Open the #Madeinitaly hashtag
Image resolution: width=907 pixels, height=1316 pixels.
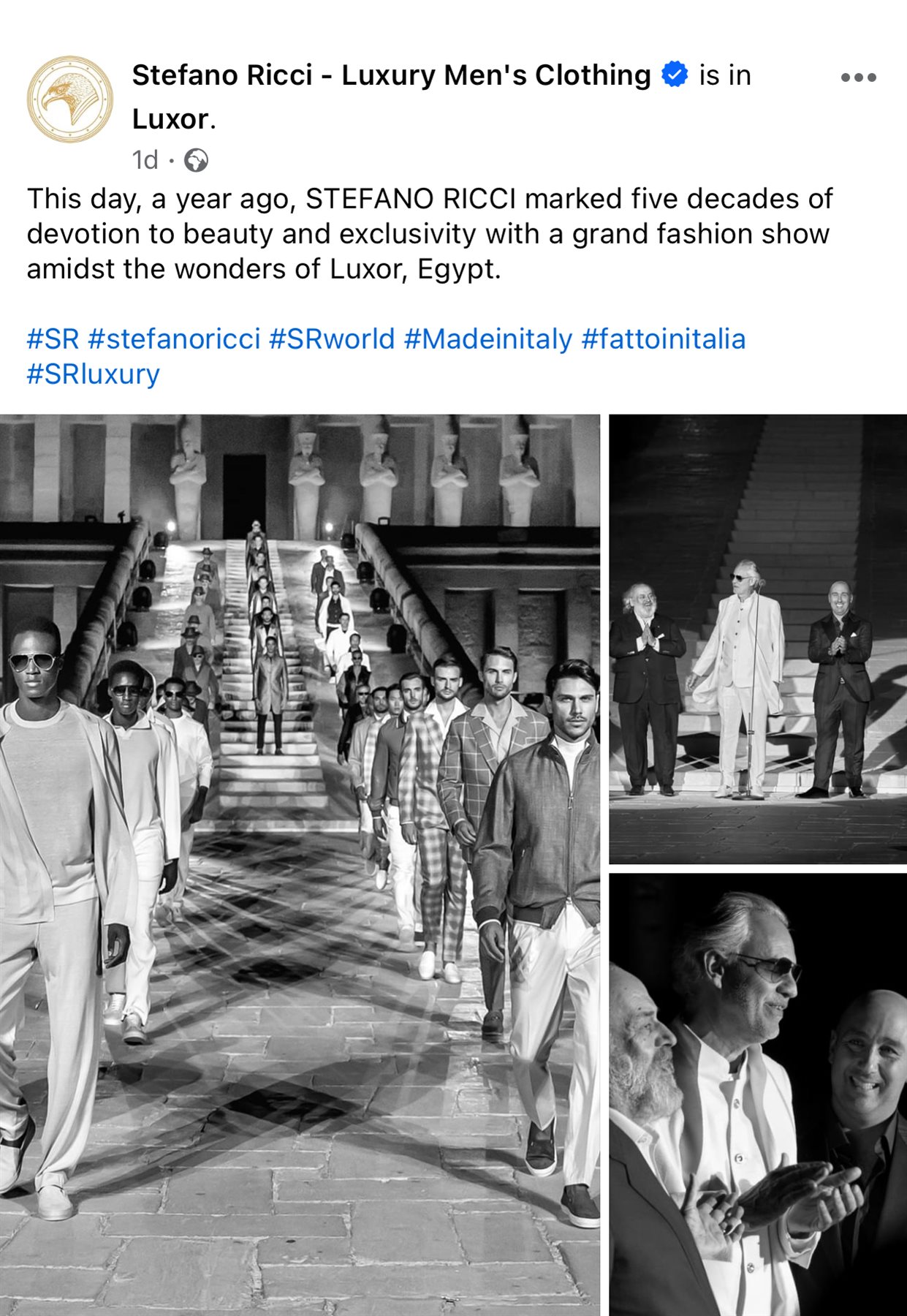(x=488, y=339)
